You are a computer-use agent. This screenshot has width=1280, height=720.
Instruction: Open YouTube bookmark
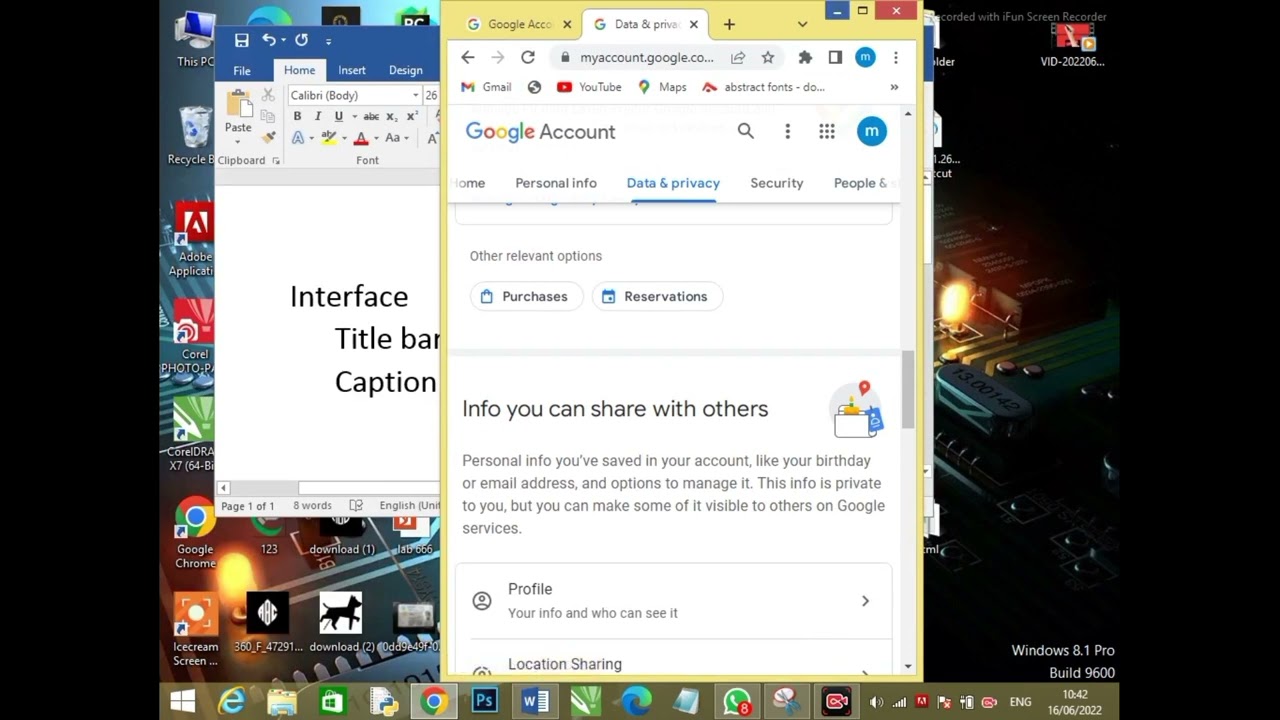[x=589, y=87]
